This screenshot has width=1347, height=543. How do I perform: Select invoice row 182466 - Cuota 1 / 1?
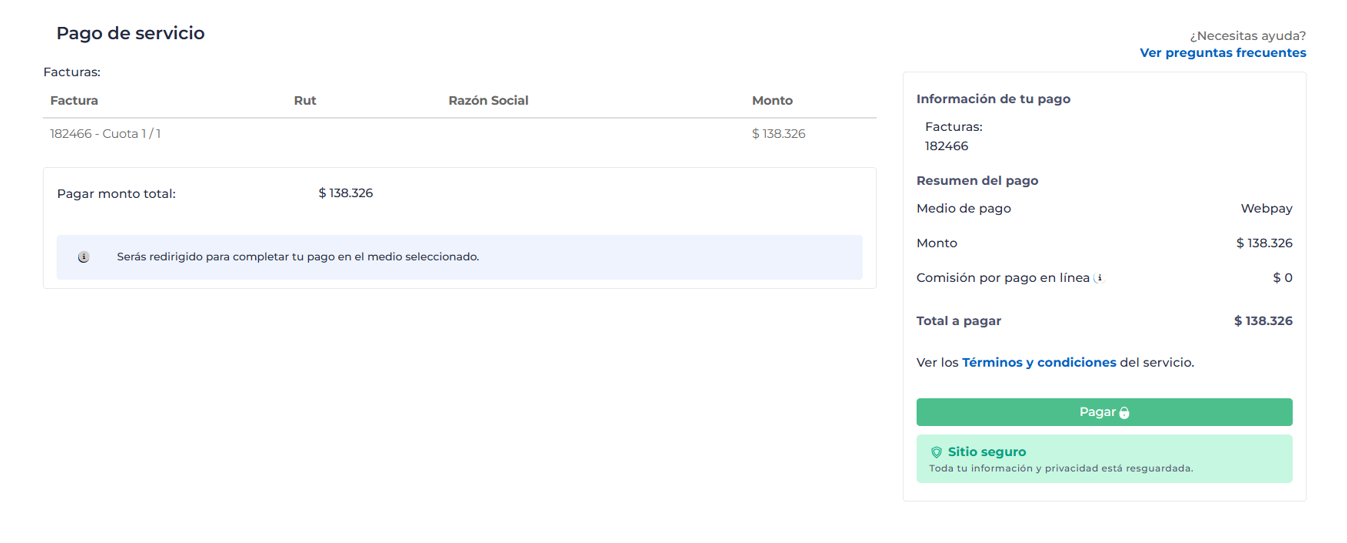pyautogui.click(x=105, y=134)
